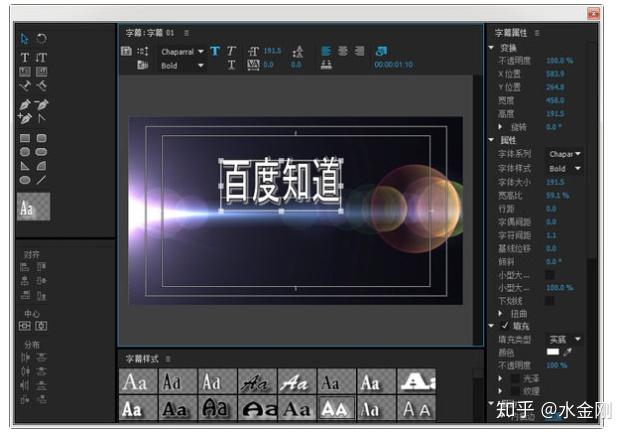This screenshot has height=437, width=629.
Task: Select the Rounded Corner Rectangle tool
Action: (41, 138)
